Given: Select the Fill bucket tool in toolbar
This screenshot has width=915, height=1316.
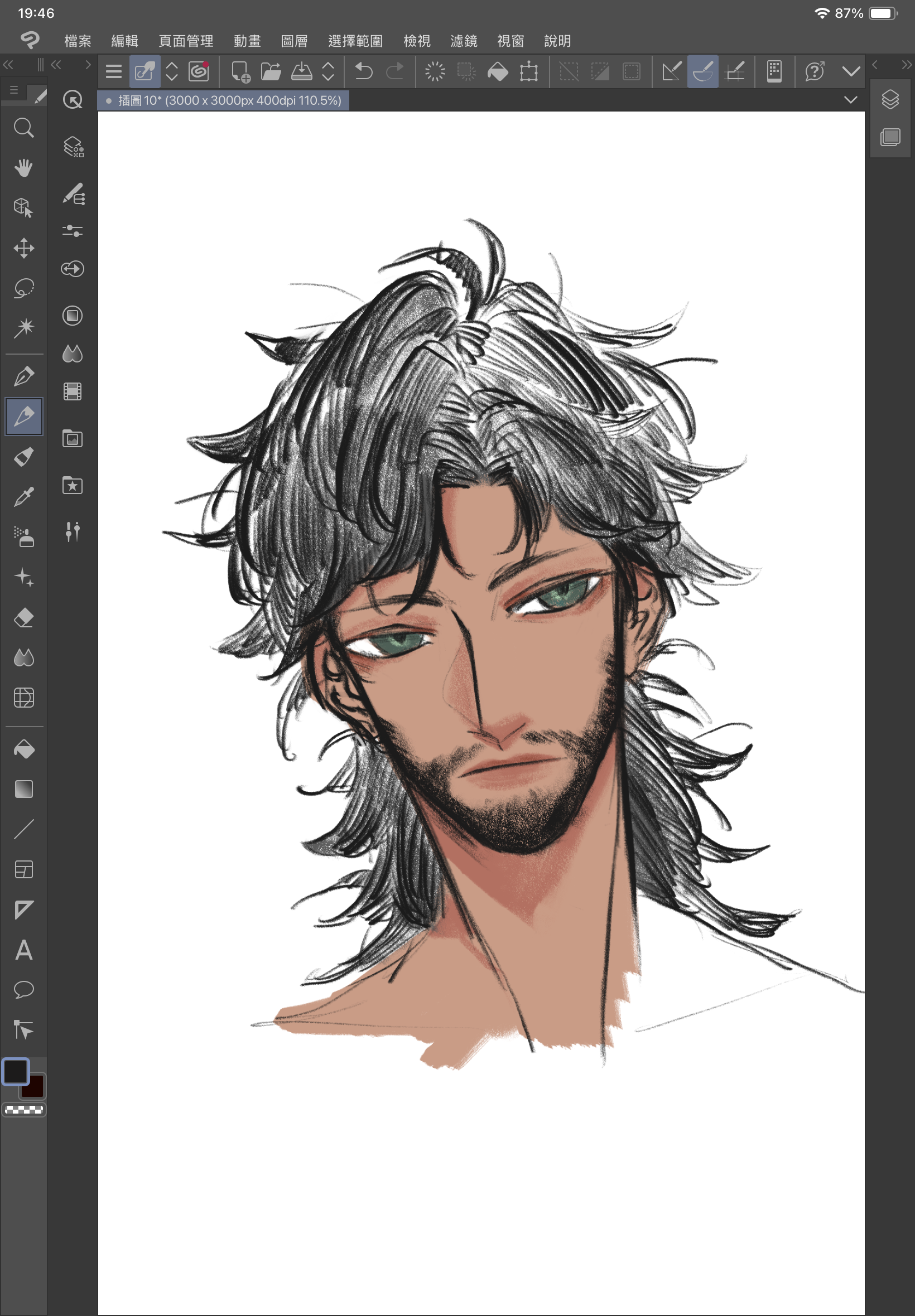Looking at the screenshot, I should pyautogui.click(x=23, y=749).
